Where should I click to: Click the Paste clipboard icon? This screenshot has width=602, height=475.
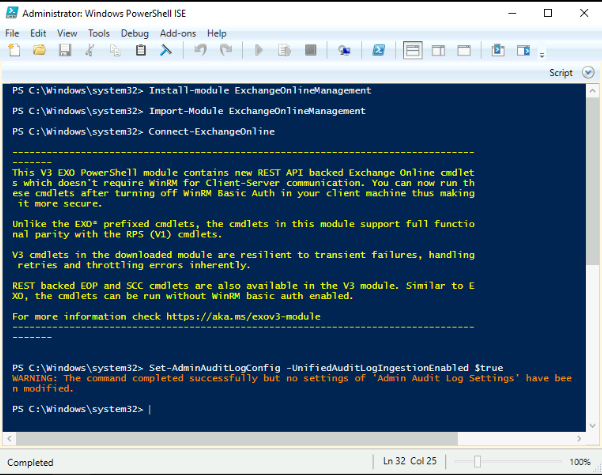(x=140, y=49)
